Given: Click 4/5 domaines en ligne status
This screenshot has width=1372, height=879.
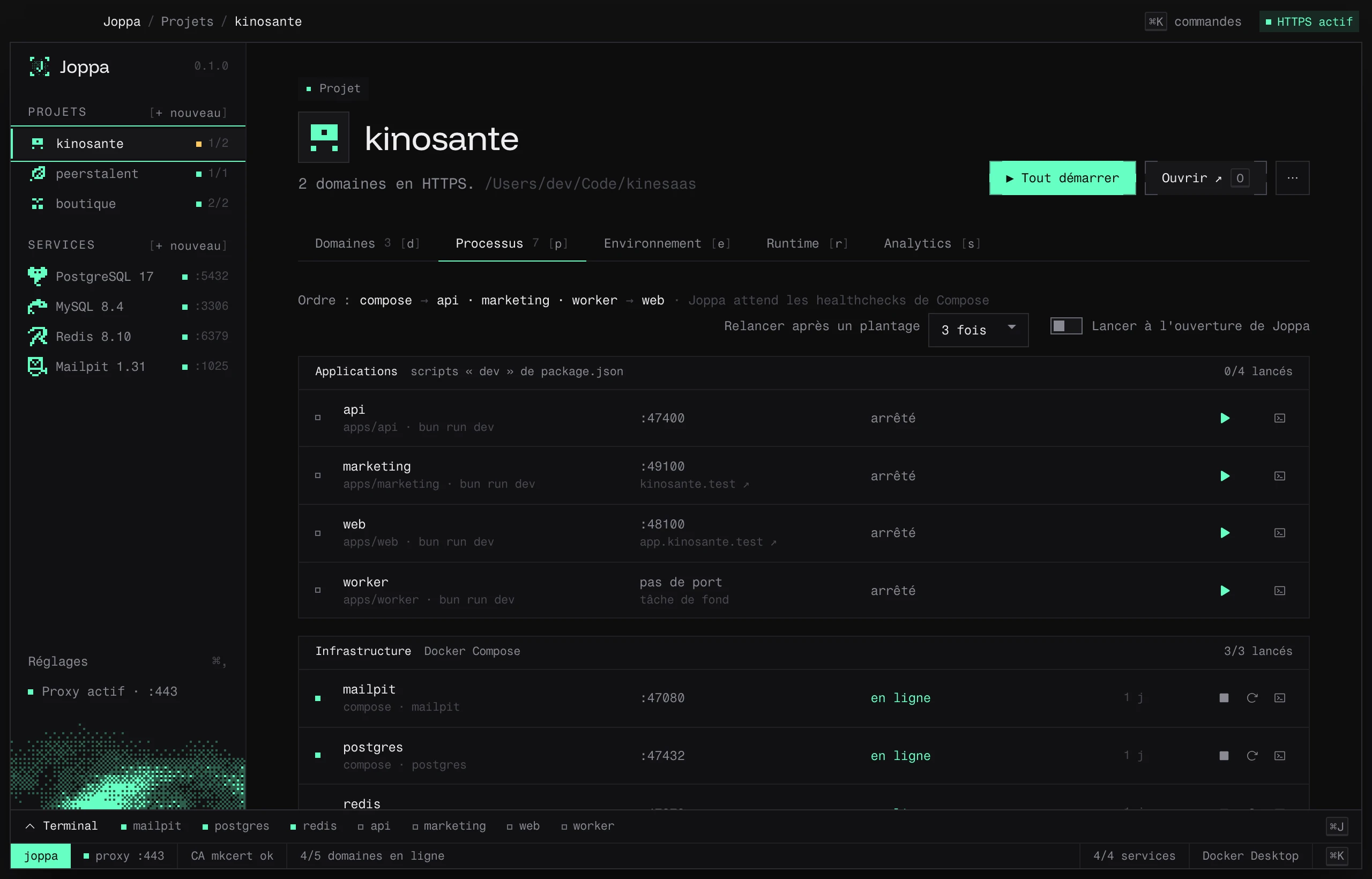Looking at the screenshot, I should [x=372, y=855].
